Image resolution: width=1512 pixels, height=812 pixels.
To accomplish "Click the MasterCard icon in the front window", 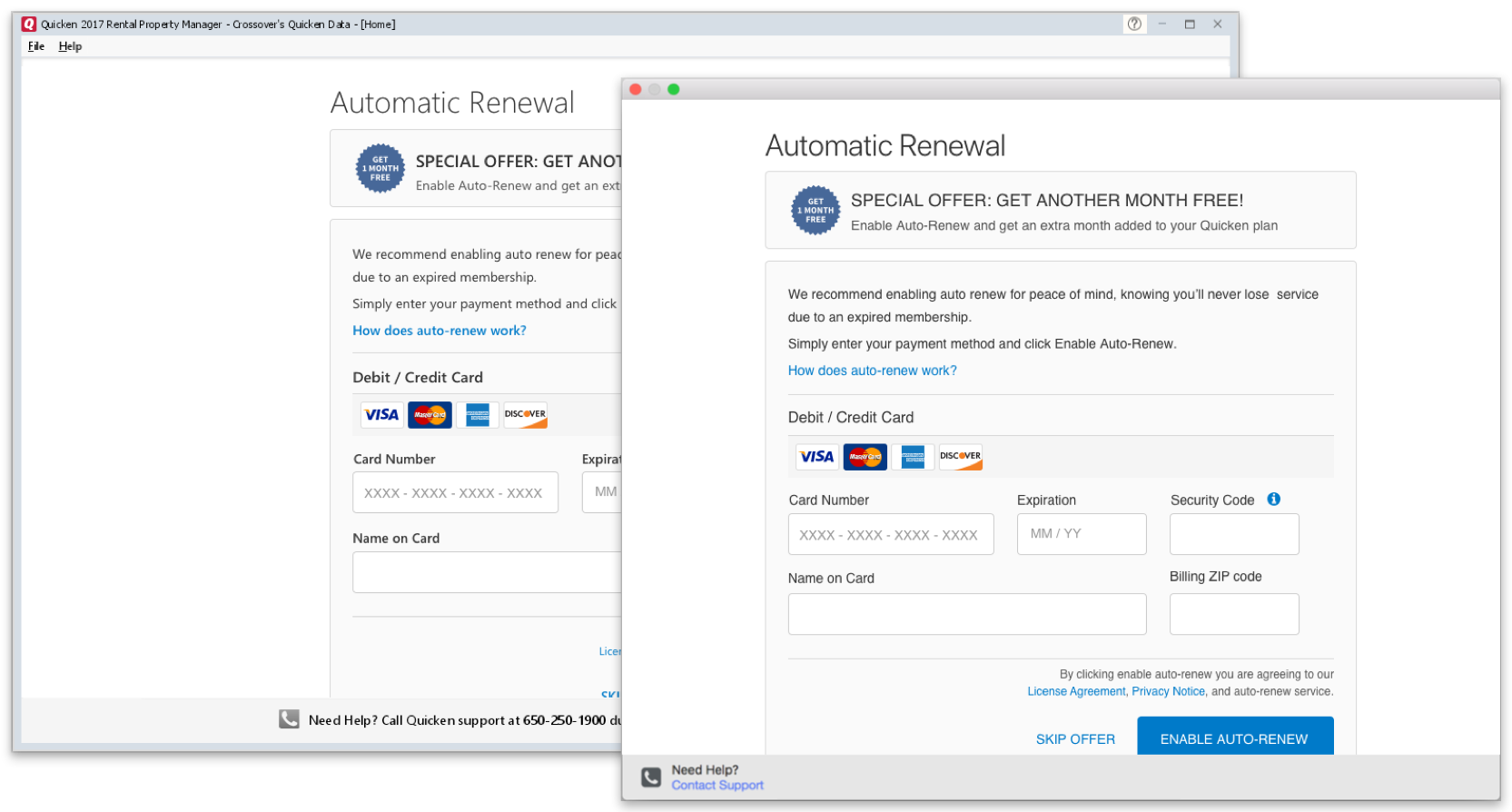I will (x=865, y=457).
